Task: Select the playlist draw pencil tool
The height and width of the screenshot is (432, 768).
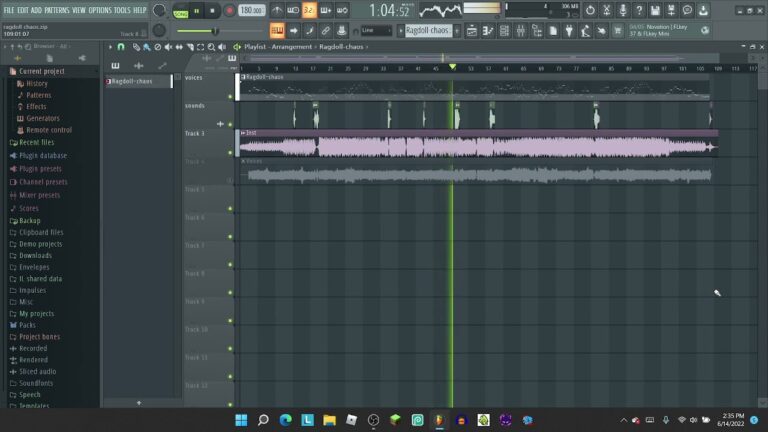Action: (136, 47)
